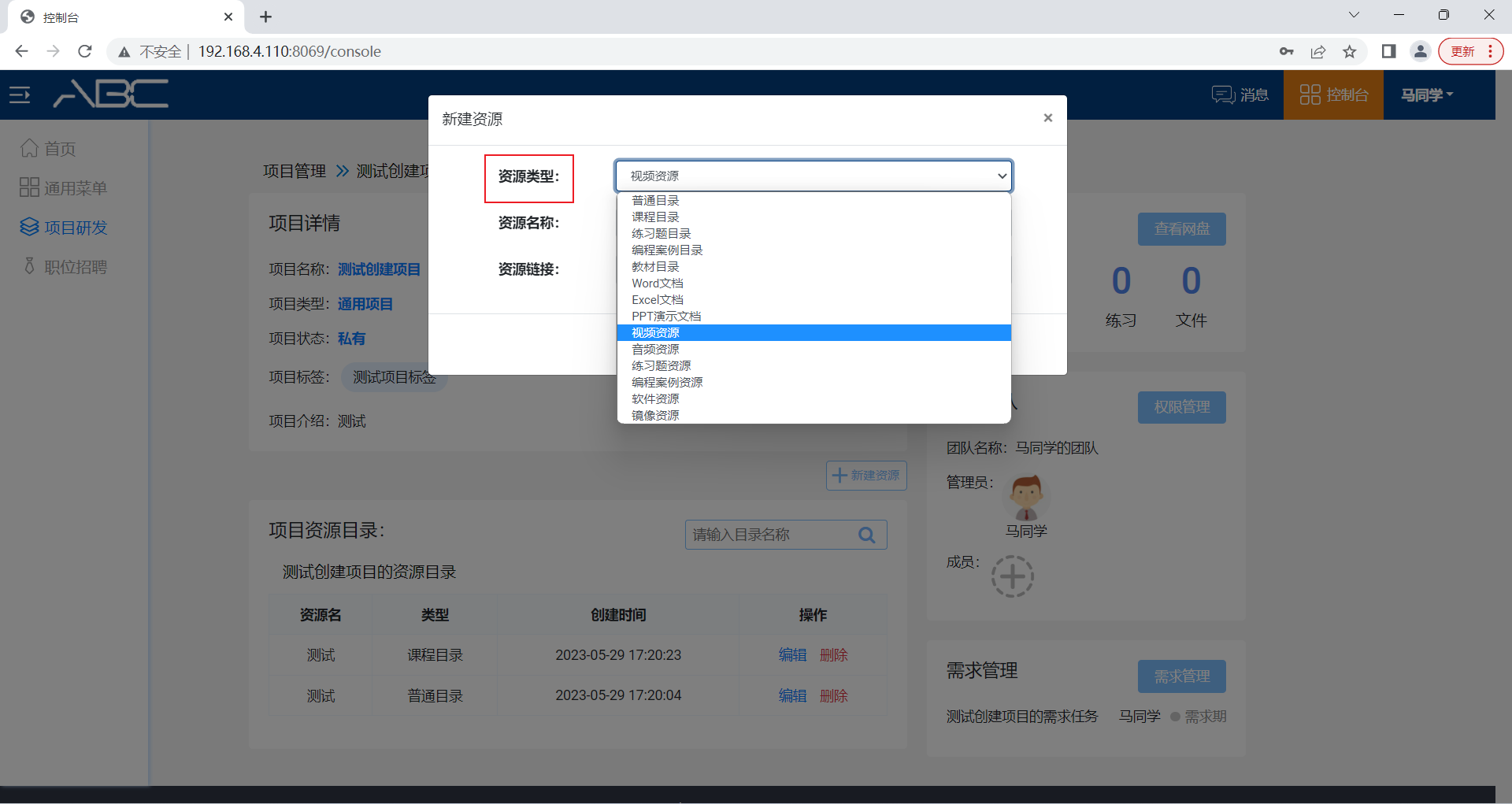Click the 类型 column header
The image size is (1512, 804).
[435, 615]
